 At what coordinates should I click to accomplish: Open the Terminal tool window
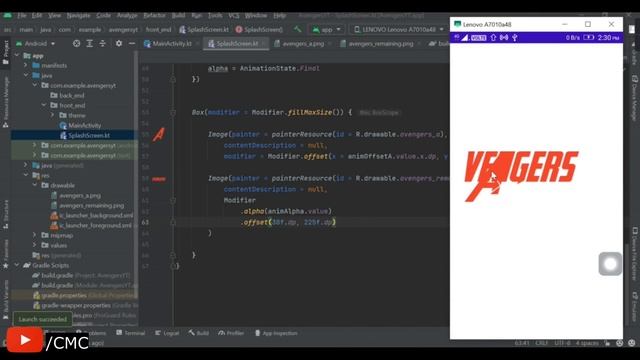click(131, 333)
